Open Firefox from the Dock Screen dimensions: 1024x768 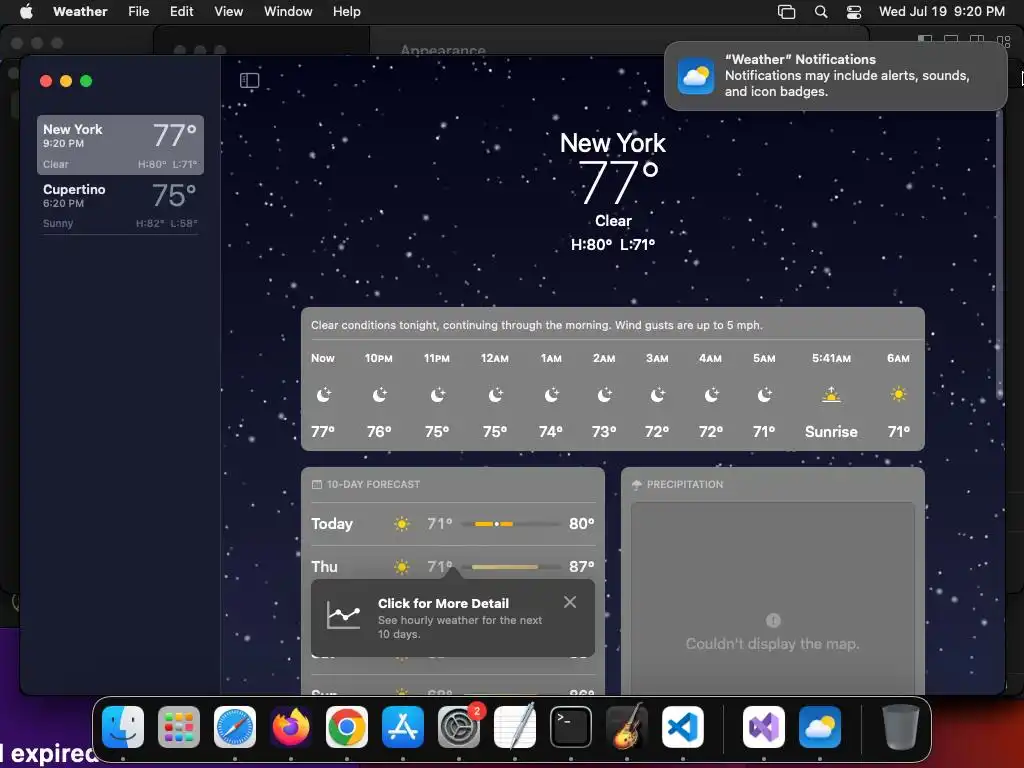pyautogui.click(x=291, y=726)
